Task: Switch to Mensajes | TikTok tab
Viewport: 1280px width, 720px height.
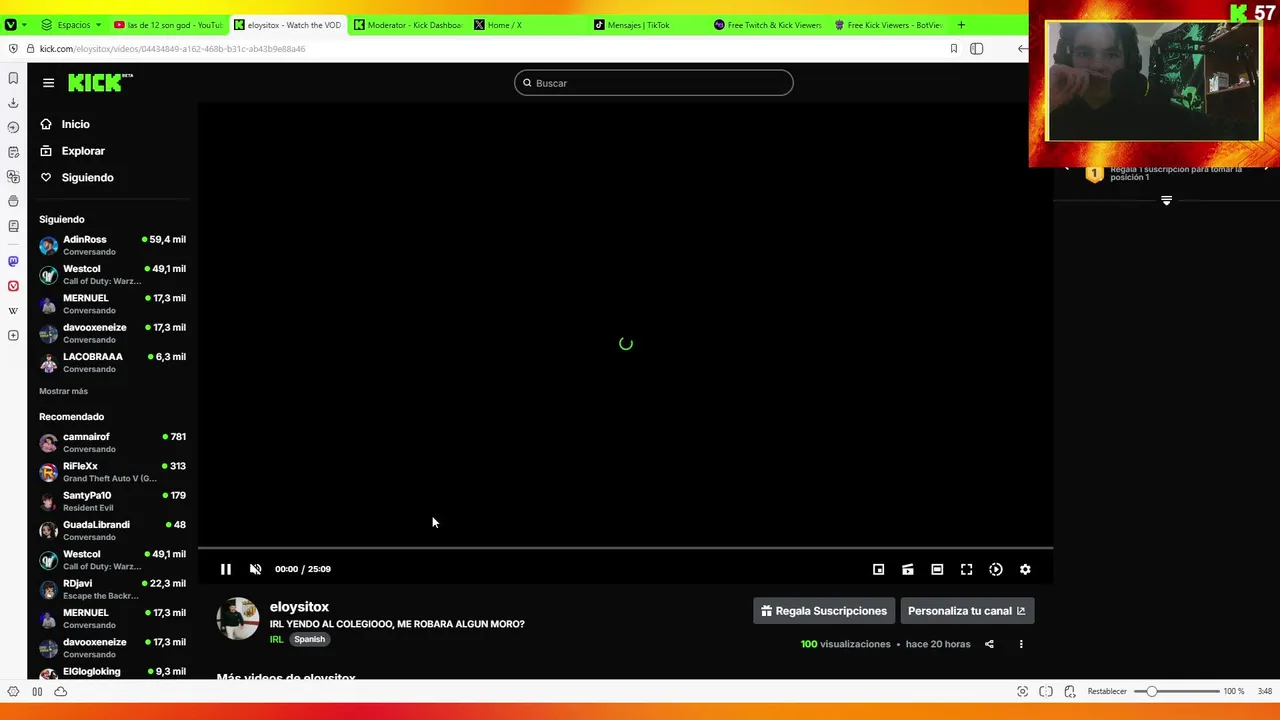Action: coord(647,25)
